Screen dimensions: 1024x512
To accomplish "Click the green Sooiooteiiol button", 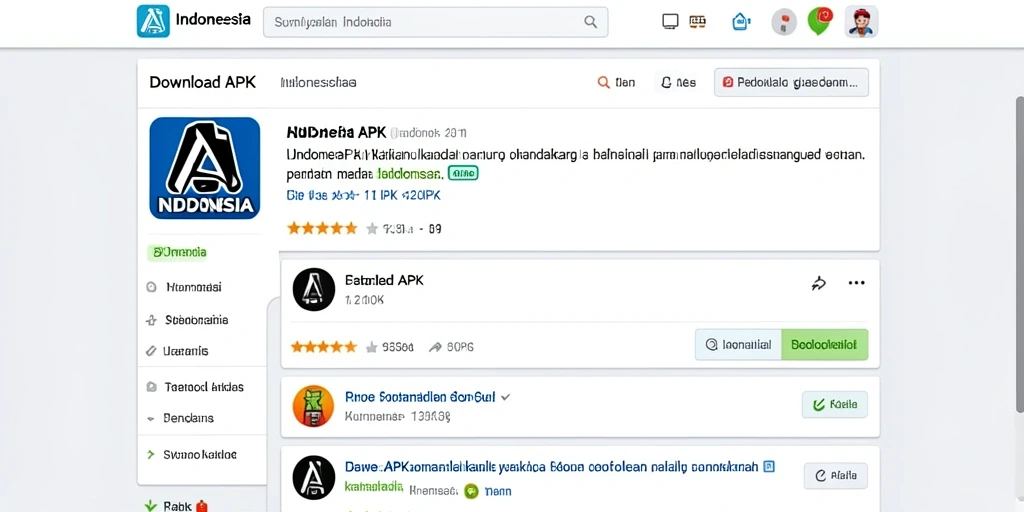I will pyautogui.click(x=825, y=345).
